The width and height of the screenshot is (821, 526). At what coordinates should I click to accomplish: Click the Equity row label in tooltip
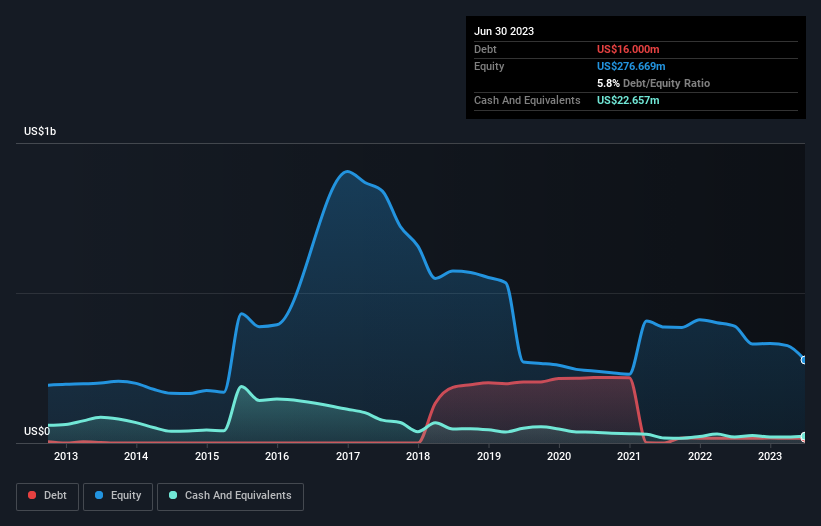point(489,66)
